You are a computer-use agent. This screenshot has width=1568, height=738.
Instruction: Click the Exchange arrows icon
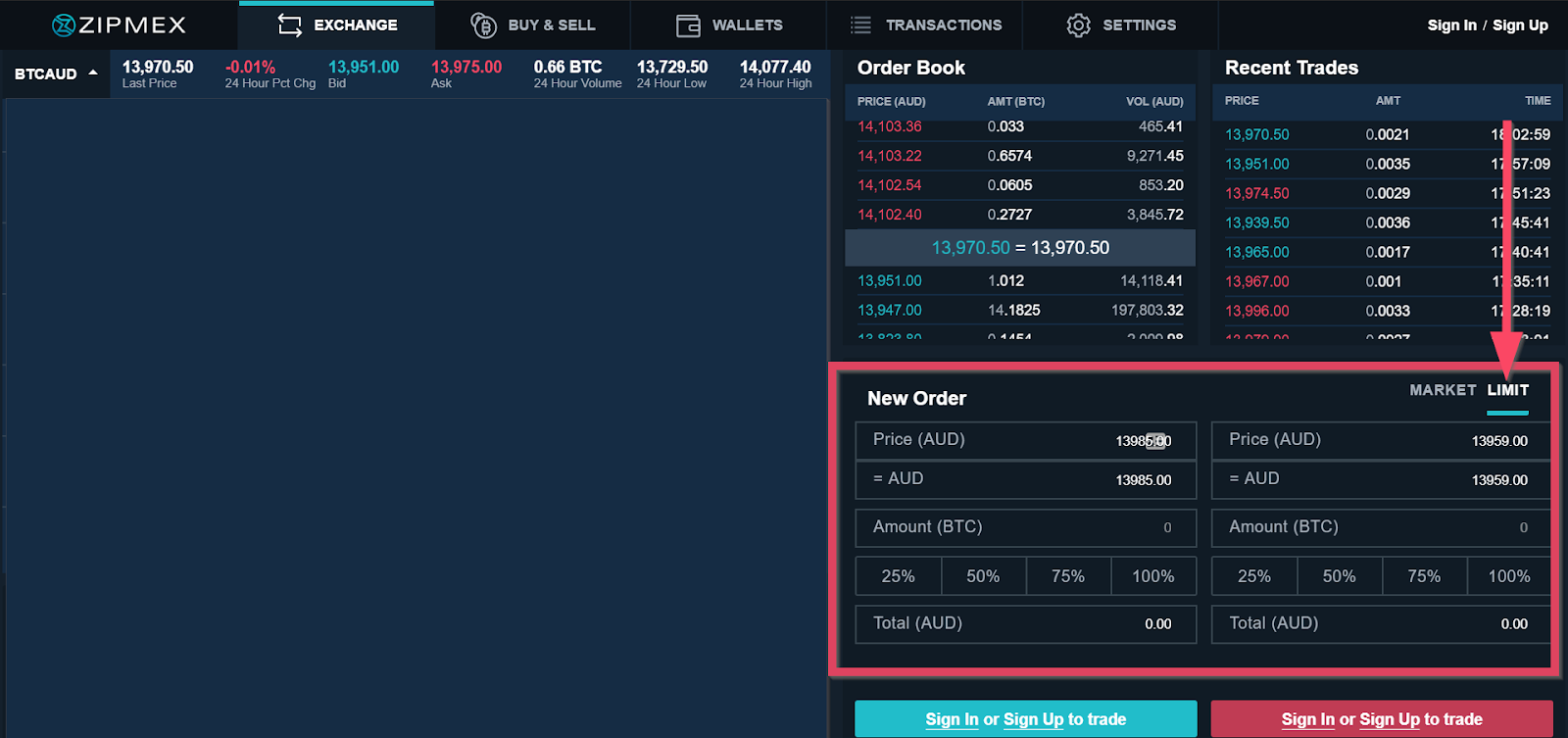coord(289,25)
